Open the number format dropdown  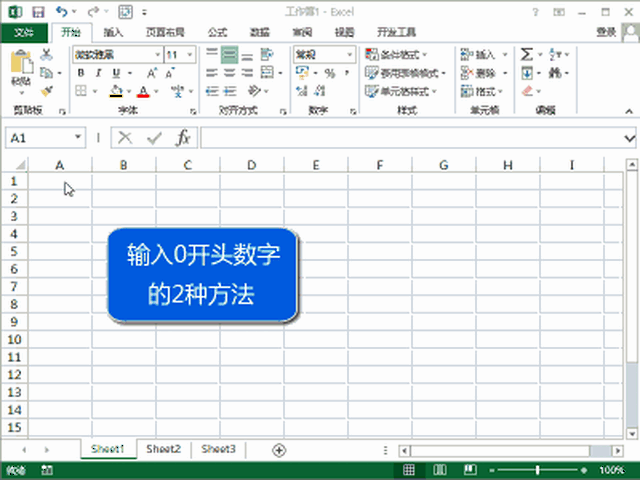tap(349, 55)
